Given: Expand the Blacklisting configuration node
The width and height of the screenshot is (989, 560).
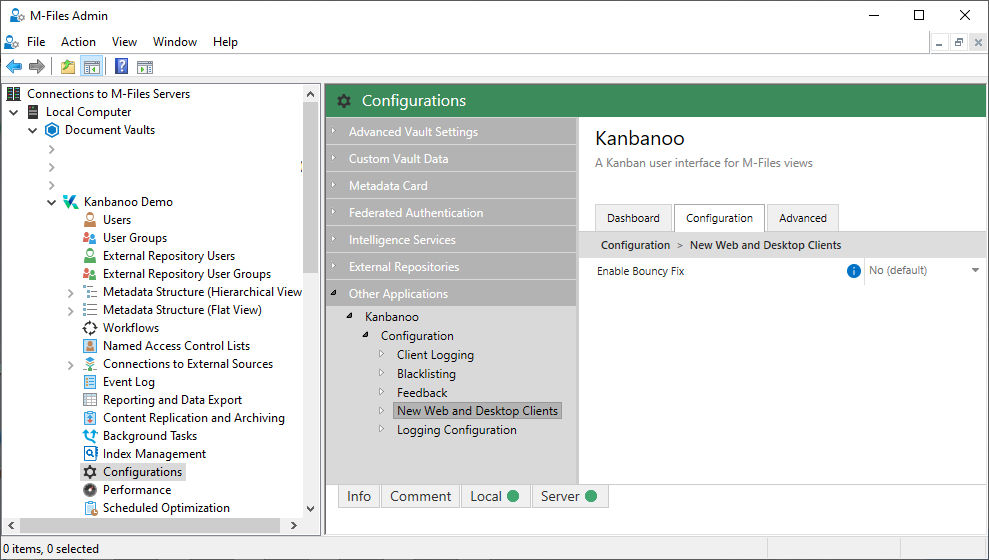Looking at the screenshot, I should [382, 373].
